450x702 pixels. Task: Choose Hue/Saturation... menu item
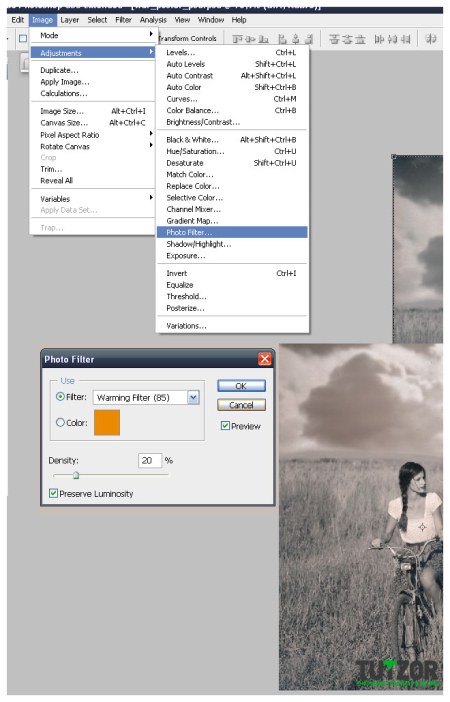(232, 151)
